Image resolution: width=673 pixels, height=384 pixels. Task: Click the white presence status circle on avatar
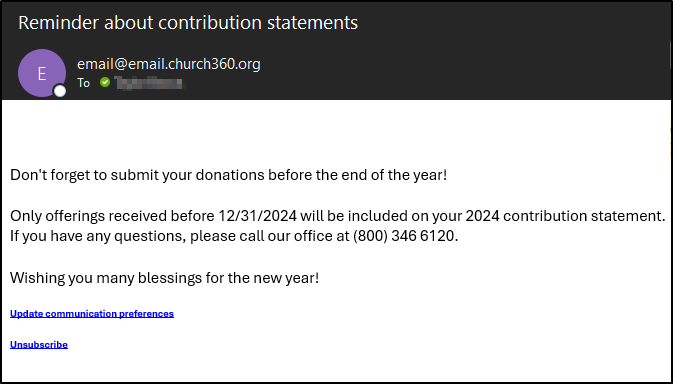tap(60, 91)
